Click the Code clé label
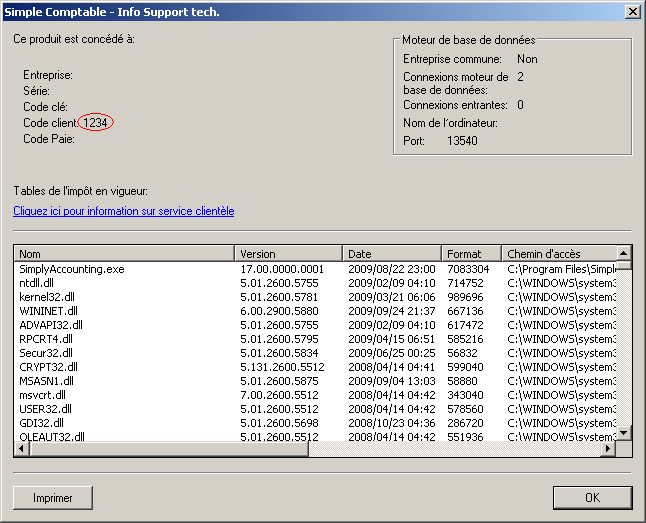The width and height of the screenshot is (646, 523). coord(45,107)
